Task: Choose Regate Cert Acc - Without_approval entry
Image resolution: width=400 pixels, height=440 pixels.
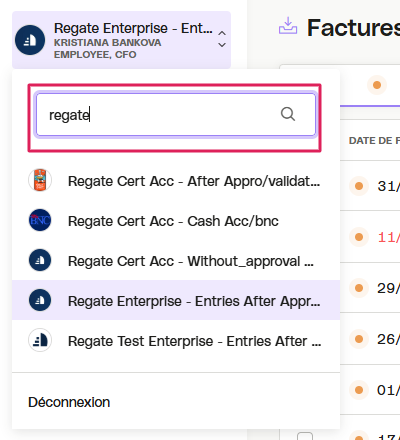Action: pos(176,261)
